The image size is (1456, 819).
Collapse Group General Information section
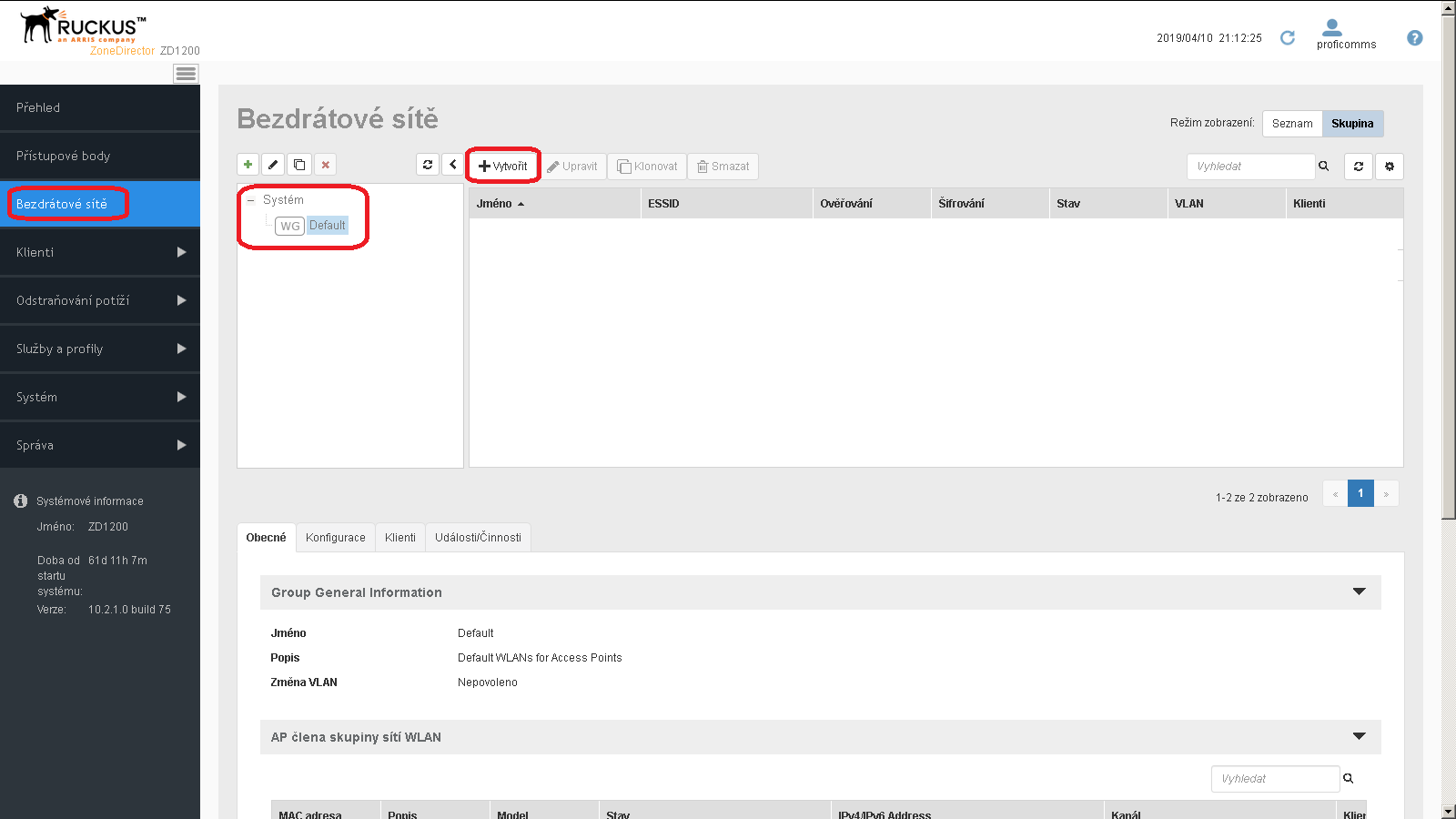[1359, 591]
